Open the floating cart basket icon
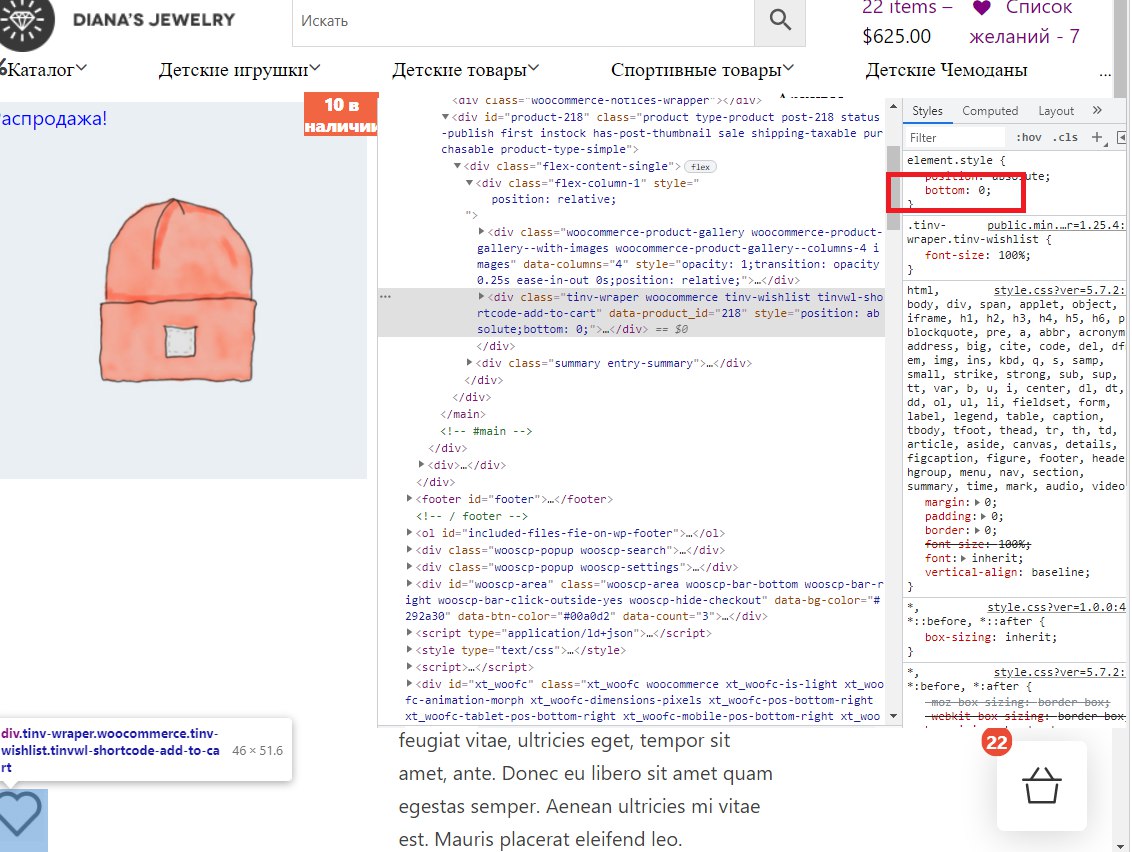This screenshot has width=1132, height=852. pyautogui.click(x=1041, y=786)
